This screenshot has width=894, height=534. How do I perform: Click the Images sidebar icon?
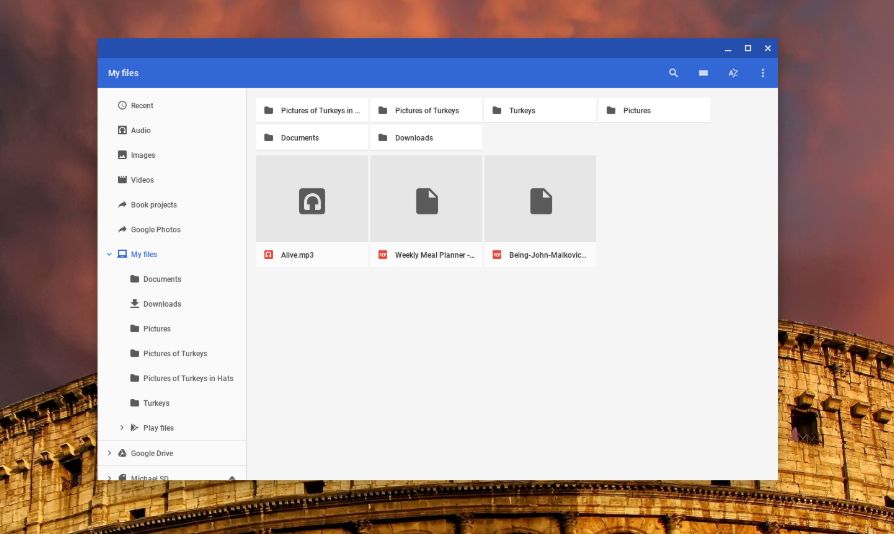click(122, 154)
